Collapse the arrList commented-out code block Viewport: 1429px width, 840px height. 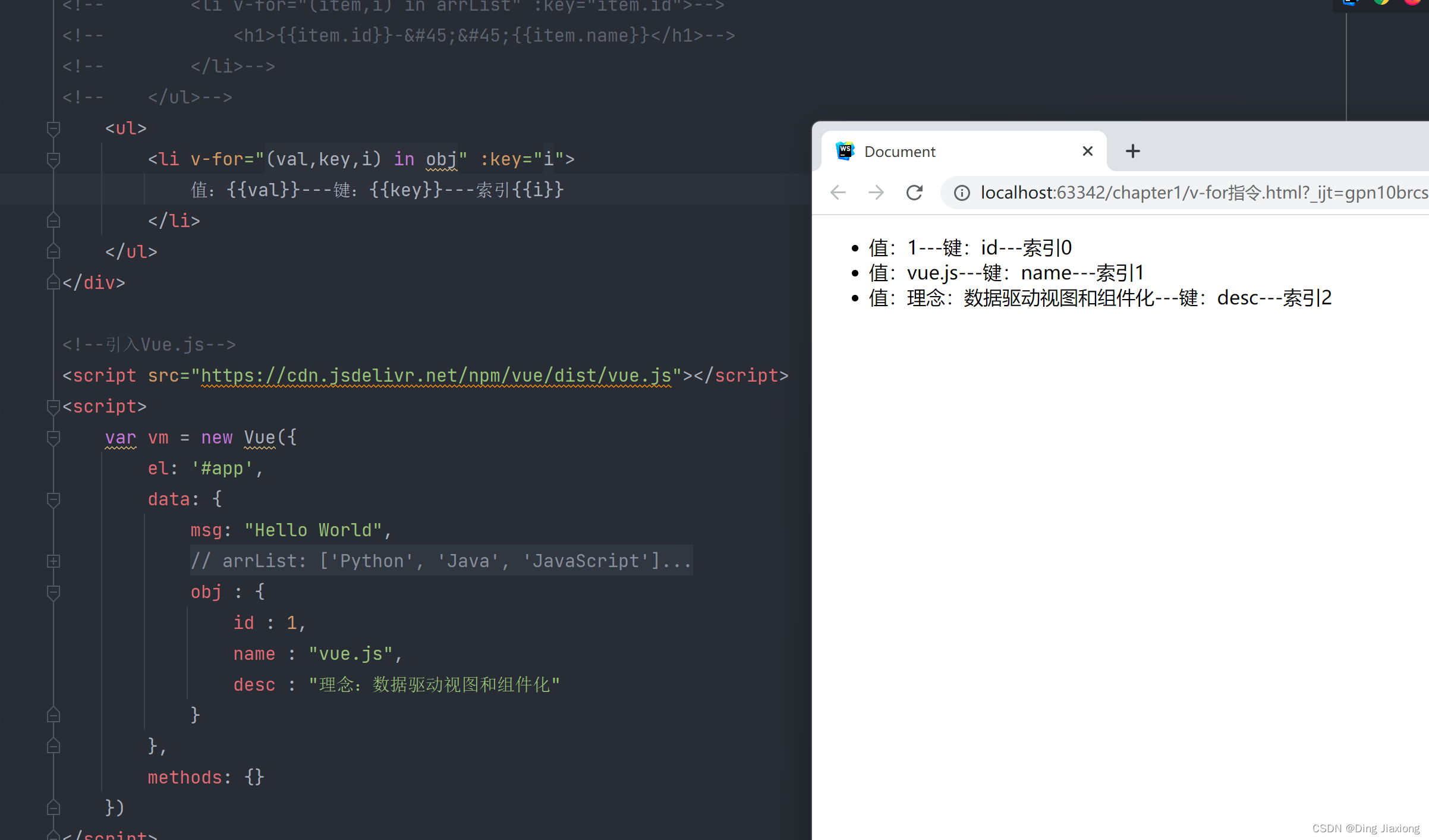[53, 561]
